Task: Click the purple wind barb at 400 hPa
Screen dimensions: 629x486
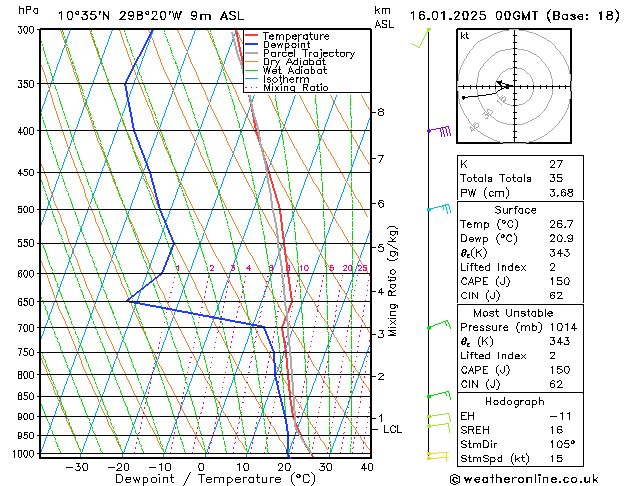Action: pos(439,131)
